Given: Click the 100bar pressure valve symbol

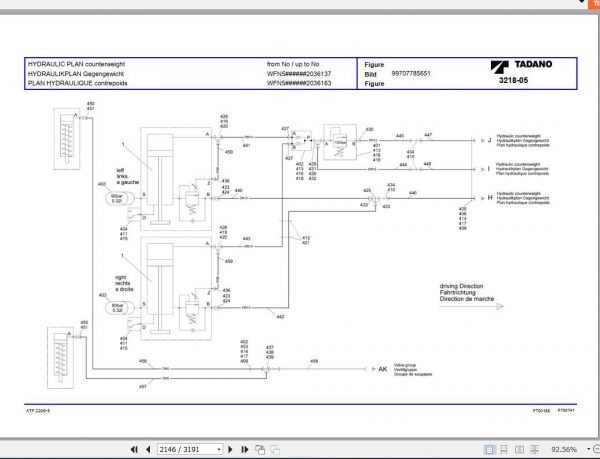Looking at the screenshot, I should click(x=340, y=142).
